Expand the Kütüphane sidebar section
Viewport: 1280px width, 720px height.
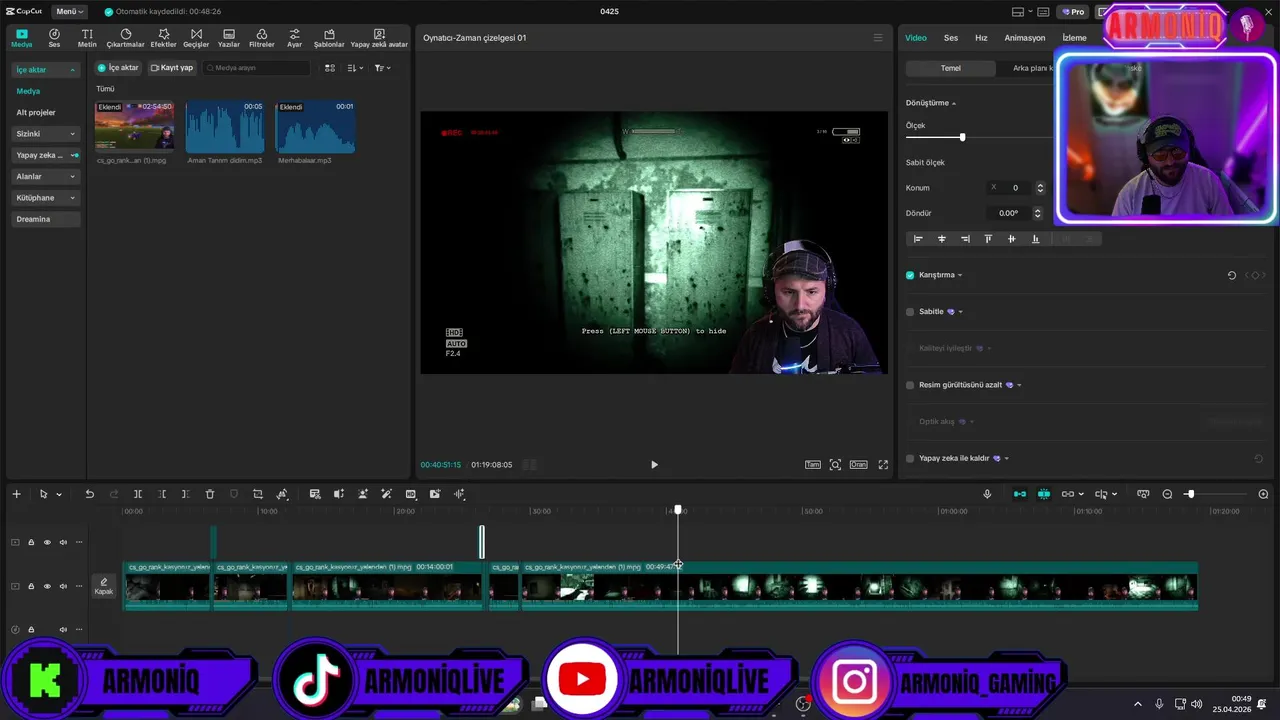click(46, 198)
